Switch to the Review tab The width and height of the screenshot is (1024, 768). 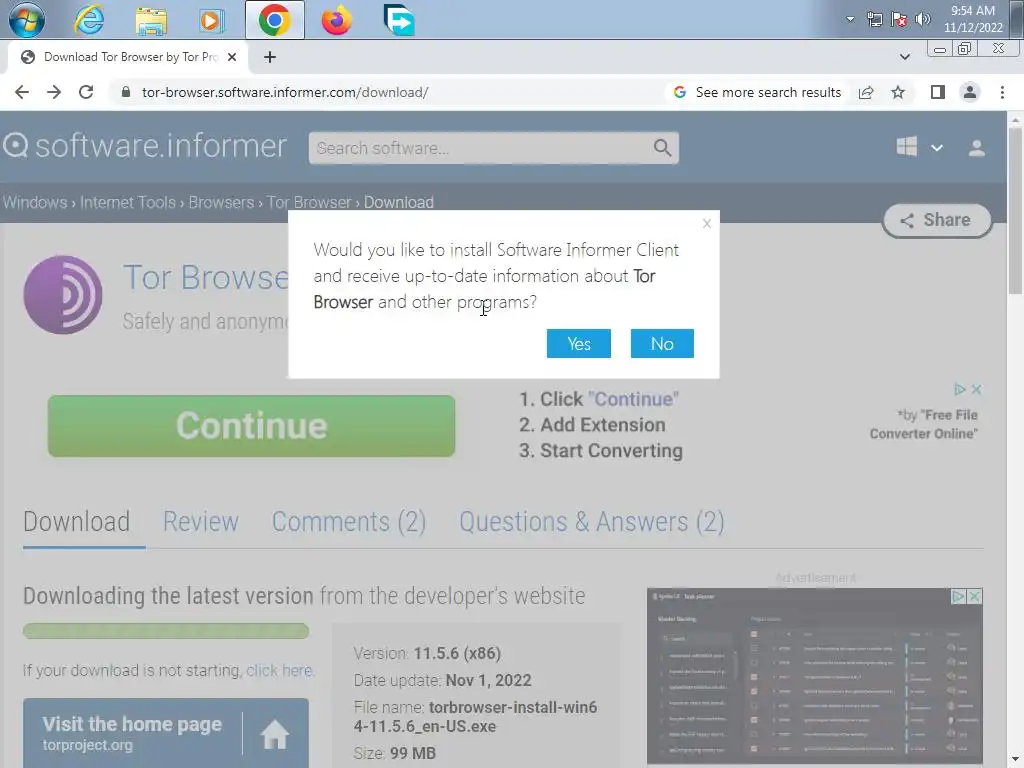click(200, 522)
